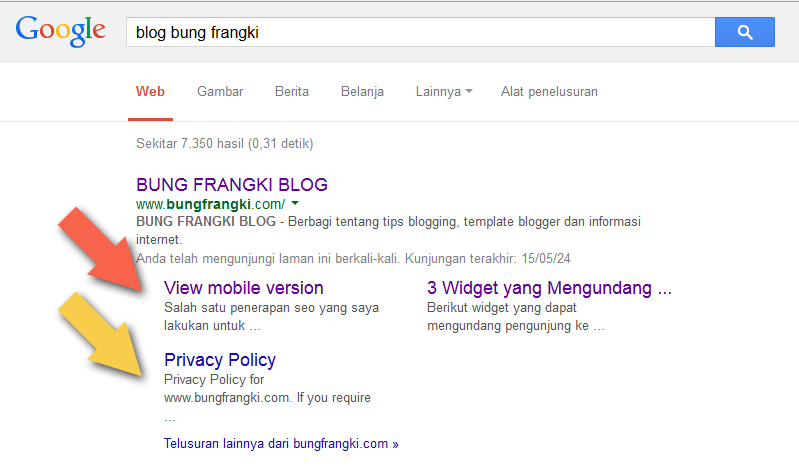Screen dimensions: 799x468
Task: Click the search box containing blog bung frangki
Action: (x=420, y=32)
